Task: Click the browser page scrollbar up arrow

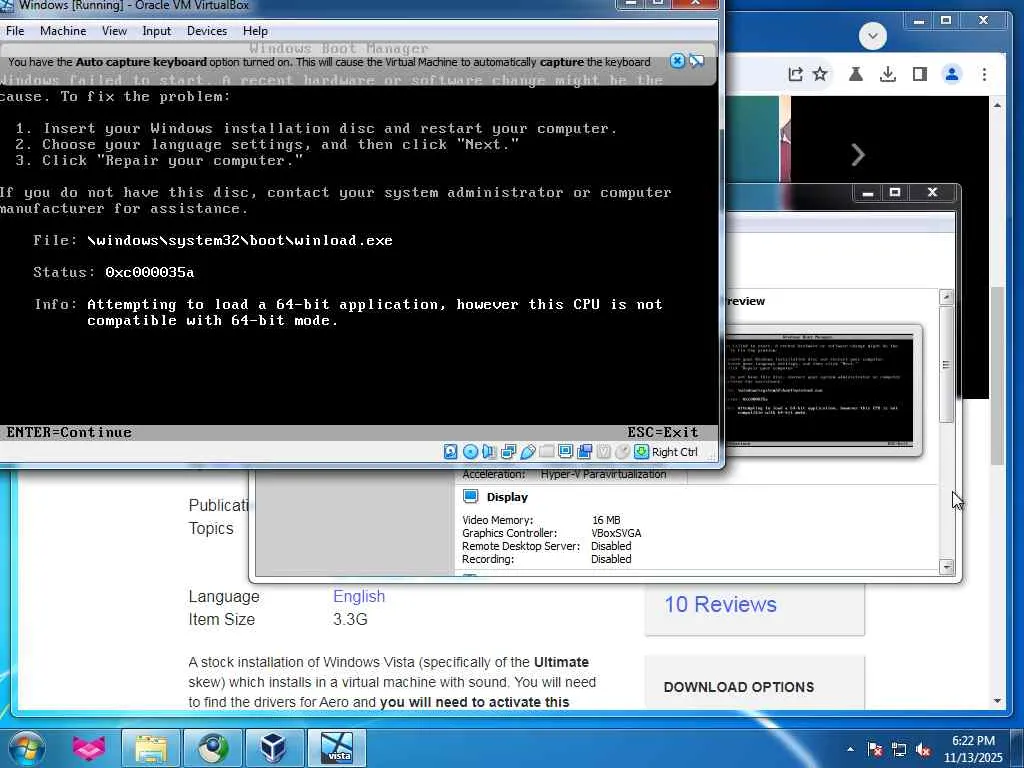Action: pyautogui.click(x=997, y=104)
